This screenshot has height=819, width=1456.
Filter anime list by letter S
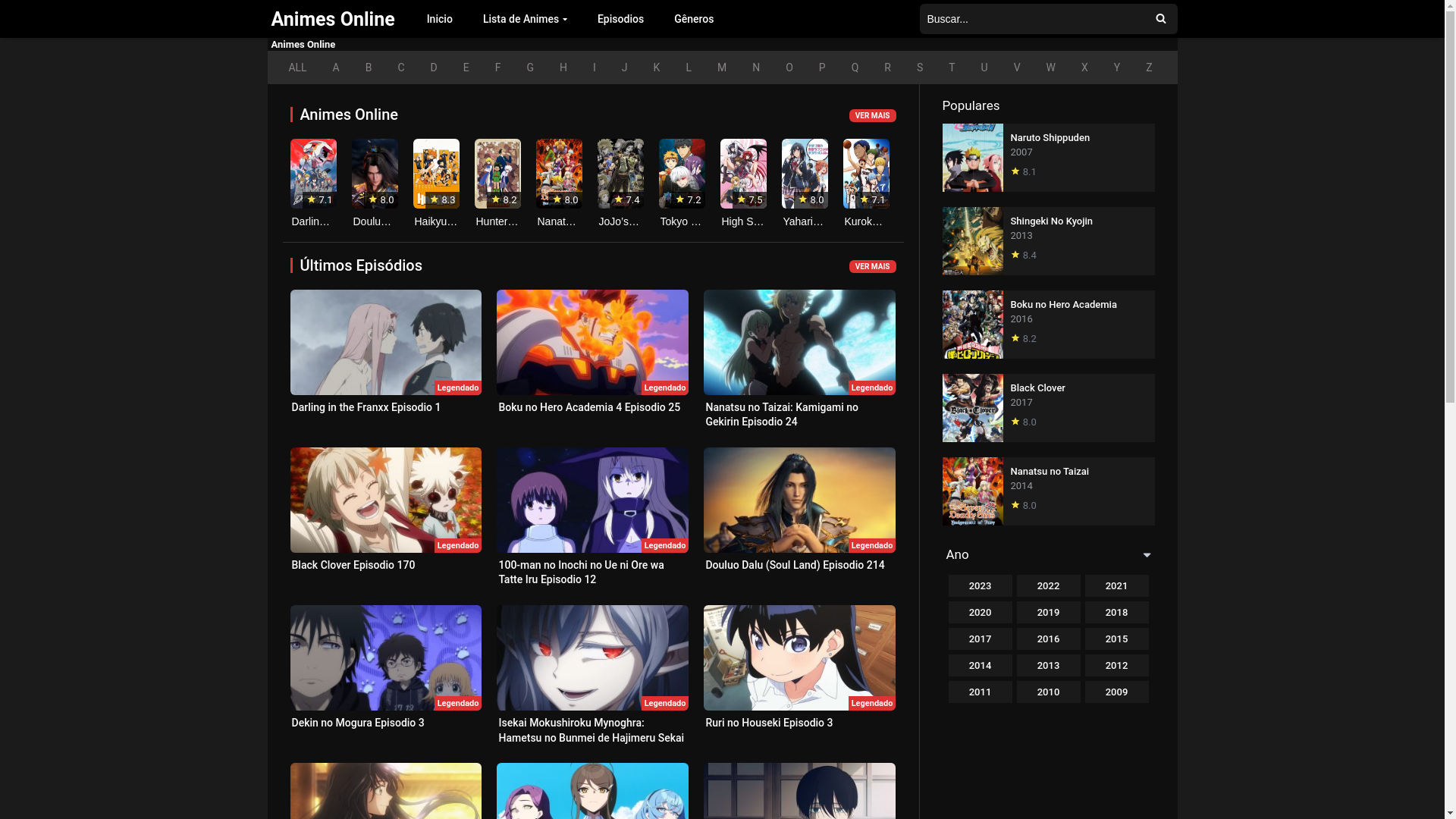coord(920,67)
